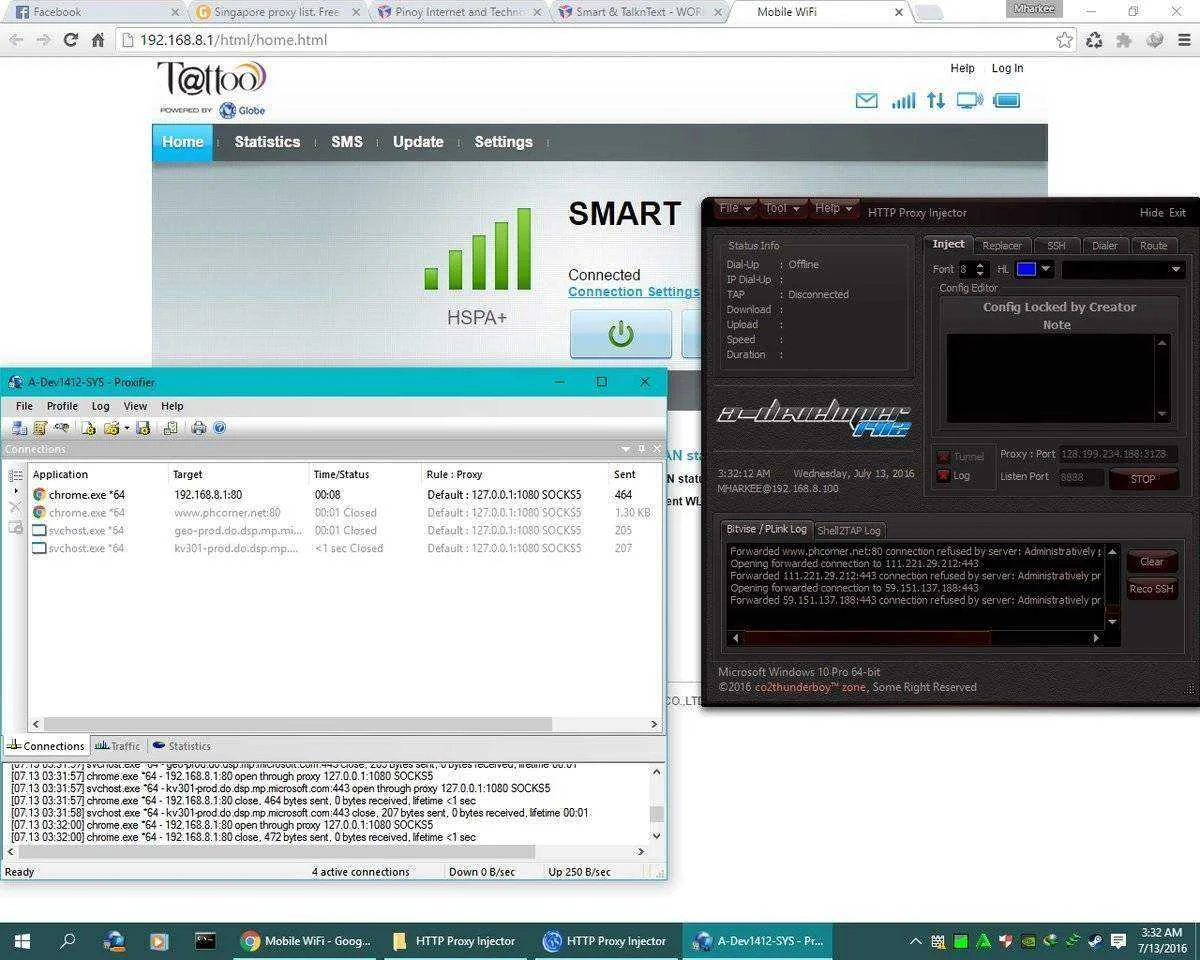The height and width of the screenshot is (960, 1200).
Task: Toggle the Log checkbox in HTTP Proxy Injector
Action: click(x=942, y=476)
